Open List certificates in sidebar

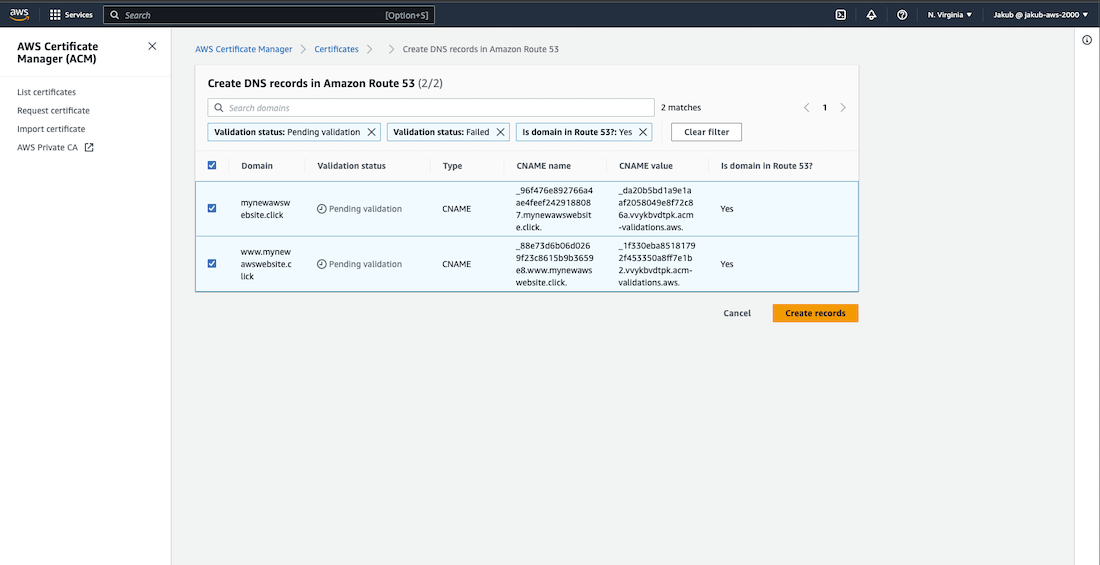pos(46,92)
